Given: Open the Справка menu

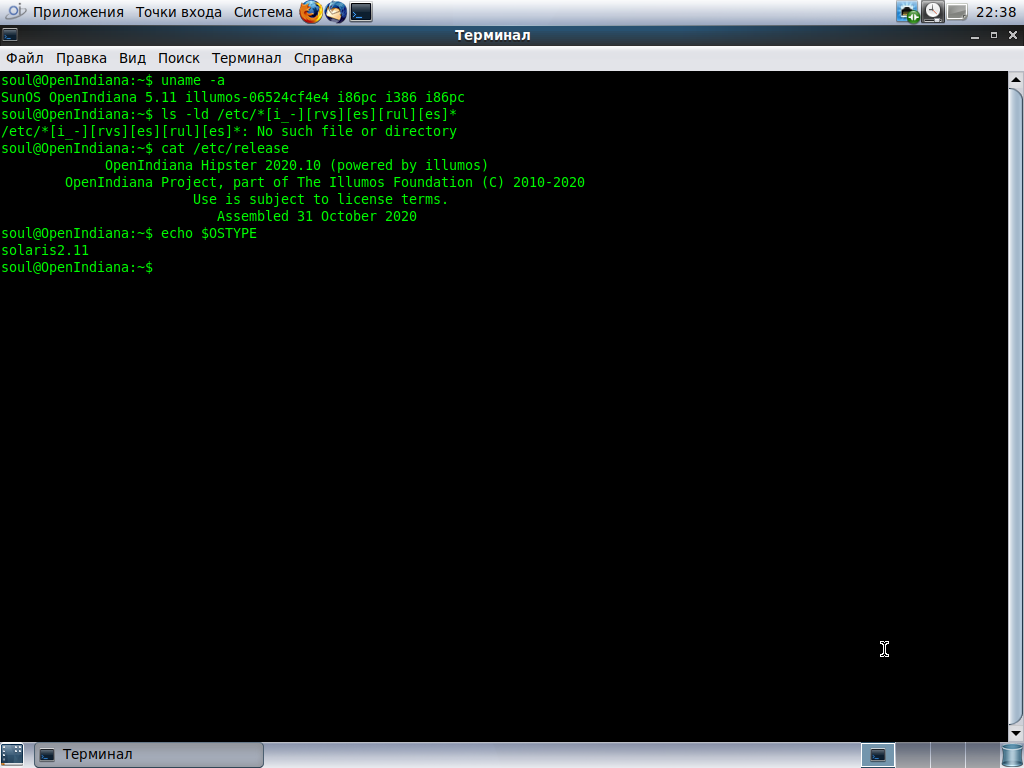Looking at the screenshot, I should (323, 58).
